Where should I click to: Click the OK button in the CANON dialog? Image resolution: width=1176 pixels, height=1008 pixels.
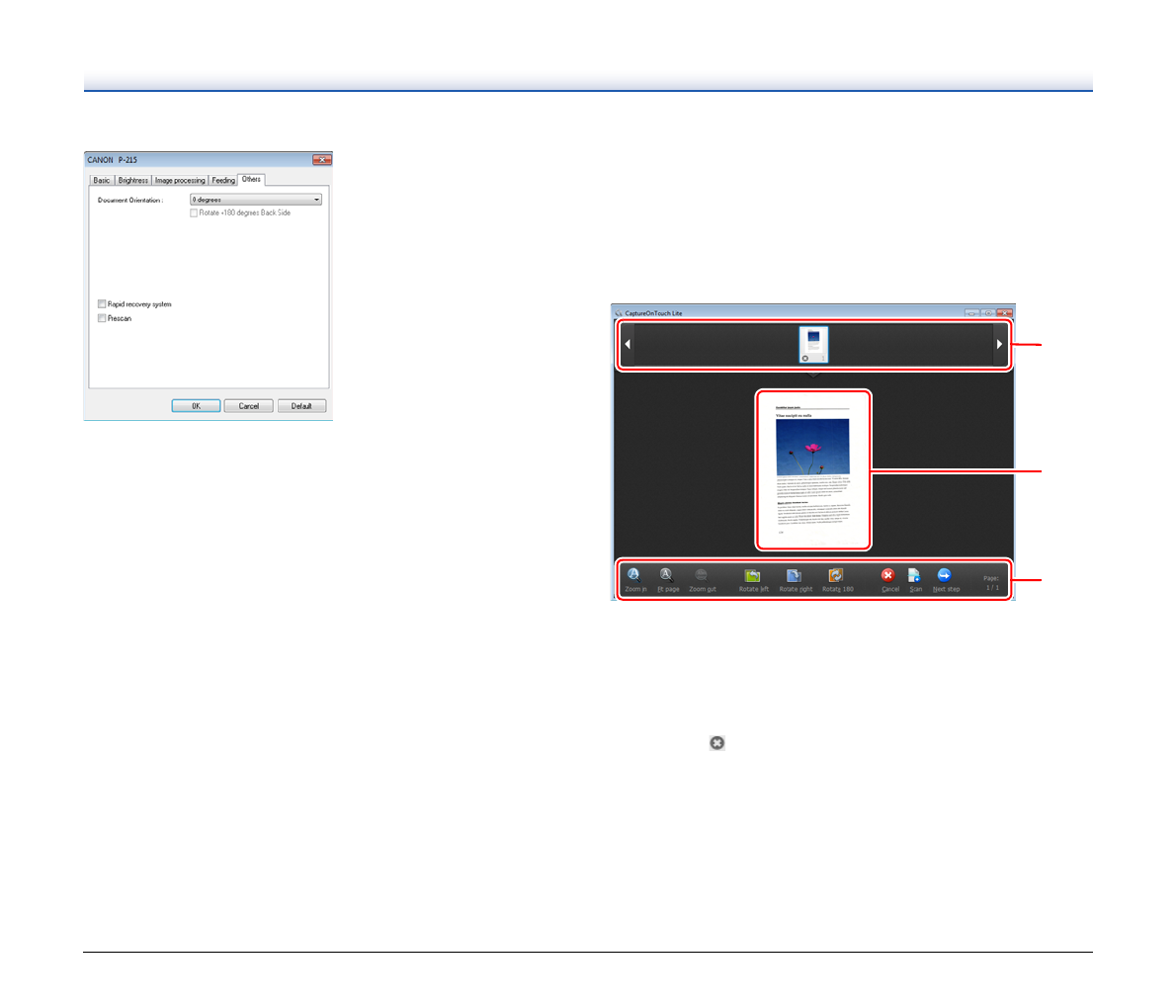[x=196, y=406]
